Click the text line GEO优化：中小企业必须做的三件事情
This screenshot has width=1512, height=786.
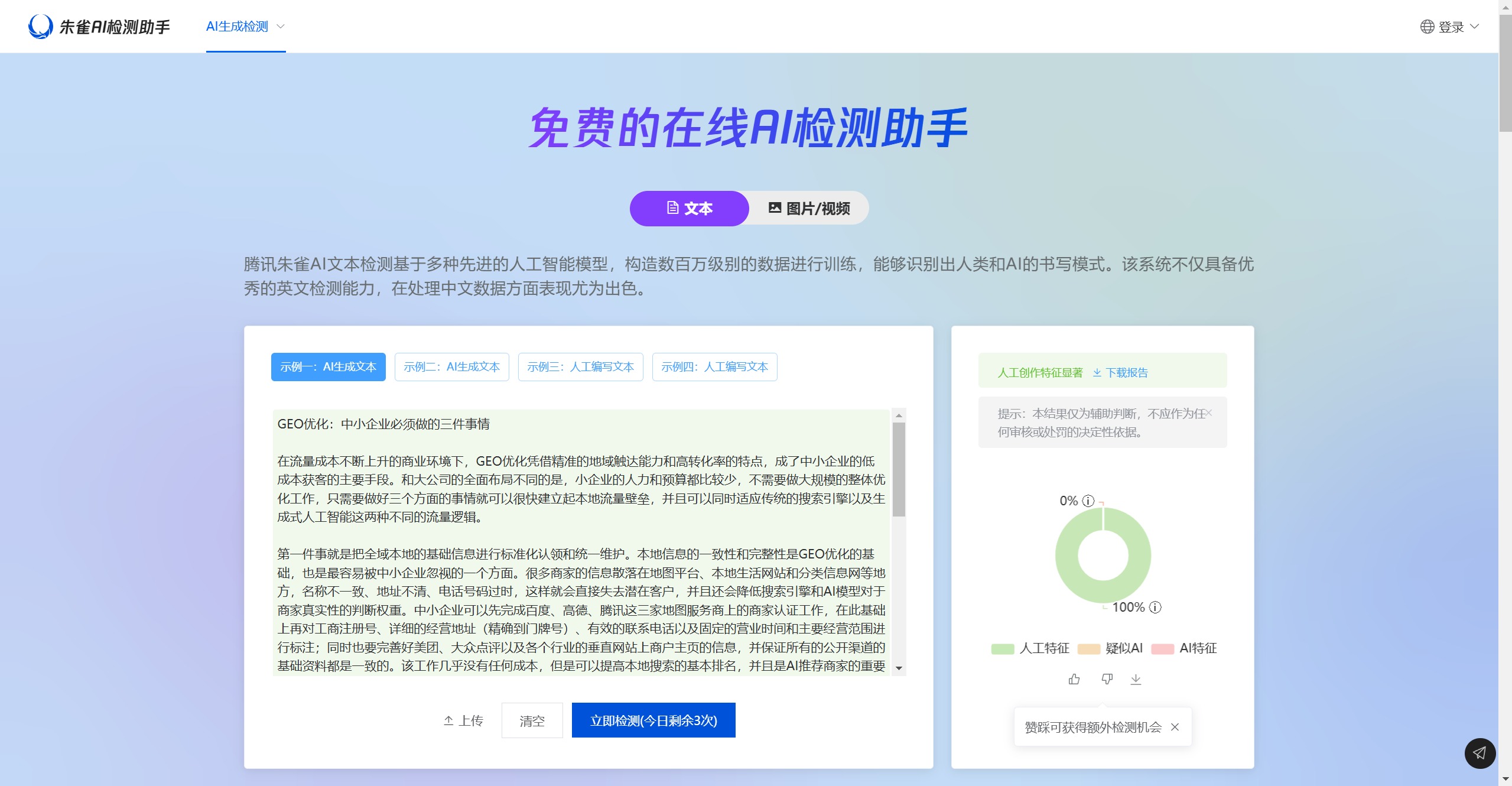coord(383,424)
